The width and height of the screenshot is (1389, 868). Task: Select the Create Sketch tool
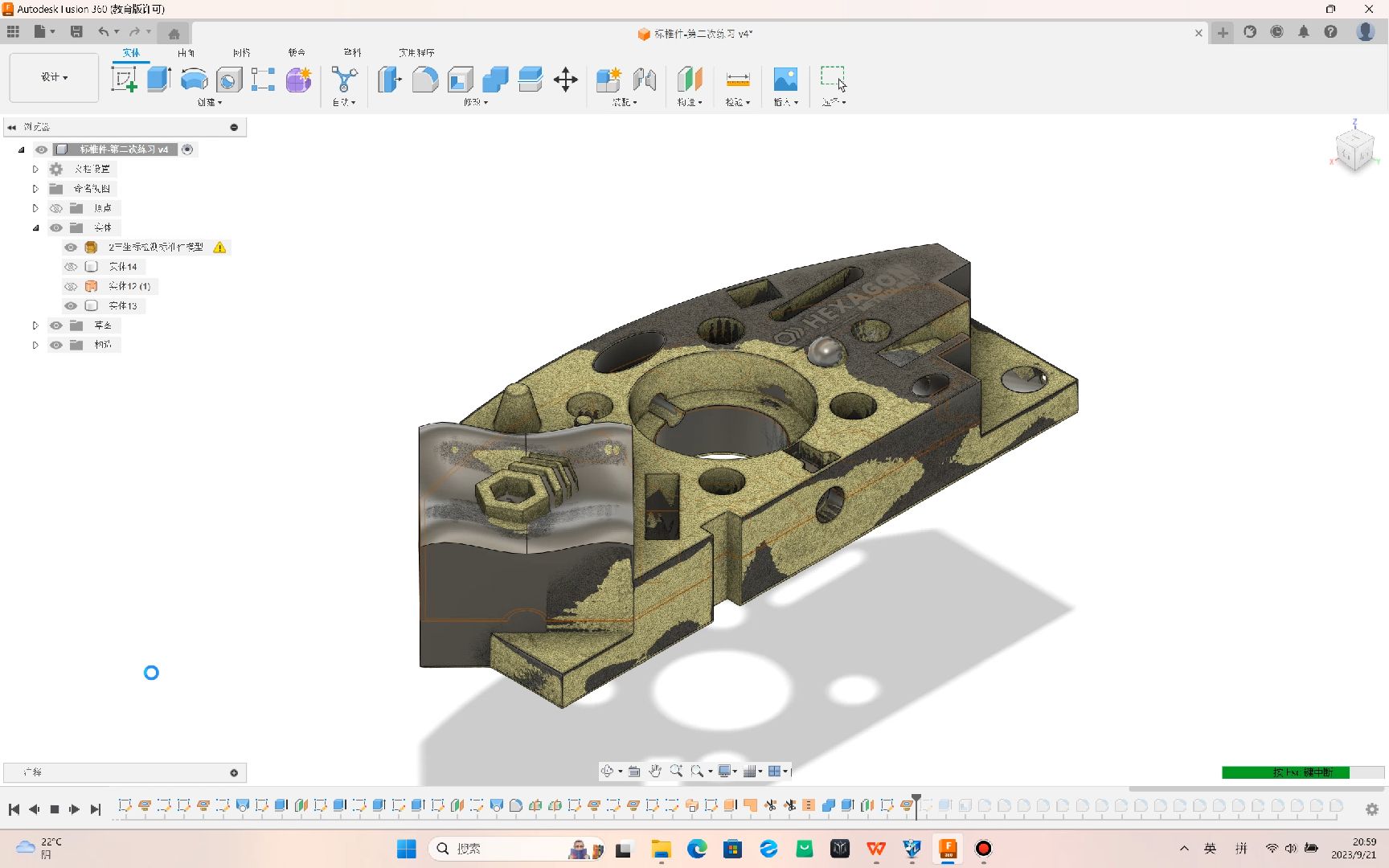[125, 78]
